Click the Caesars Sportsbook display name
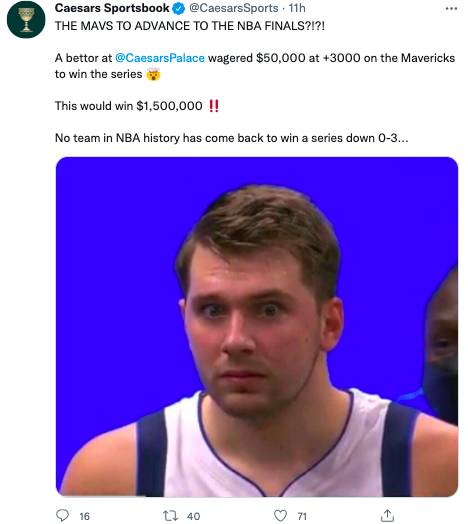Viewport: 468px width, 524px height. (x=112, y=8)
